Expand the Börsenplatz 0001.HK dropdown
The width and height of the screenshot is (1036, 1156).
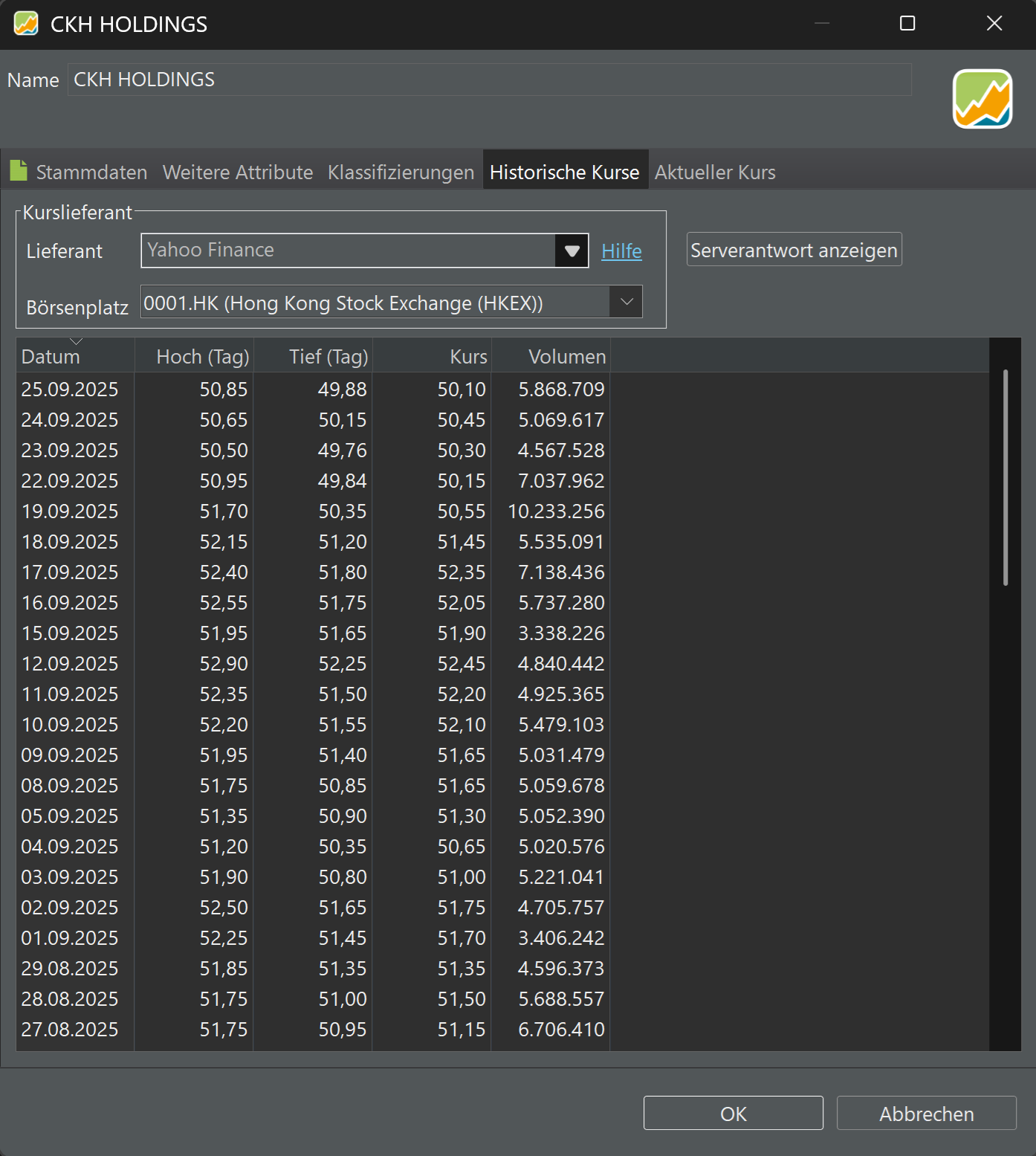pyautogui.click(x=626, y=302)
